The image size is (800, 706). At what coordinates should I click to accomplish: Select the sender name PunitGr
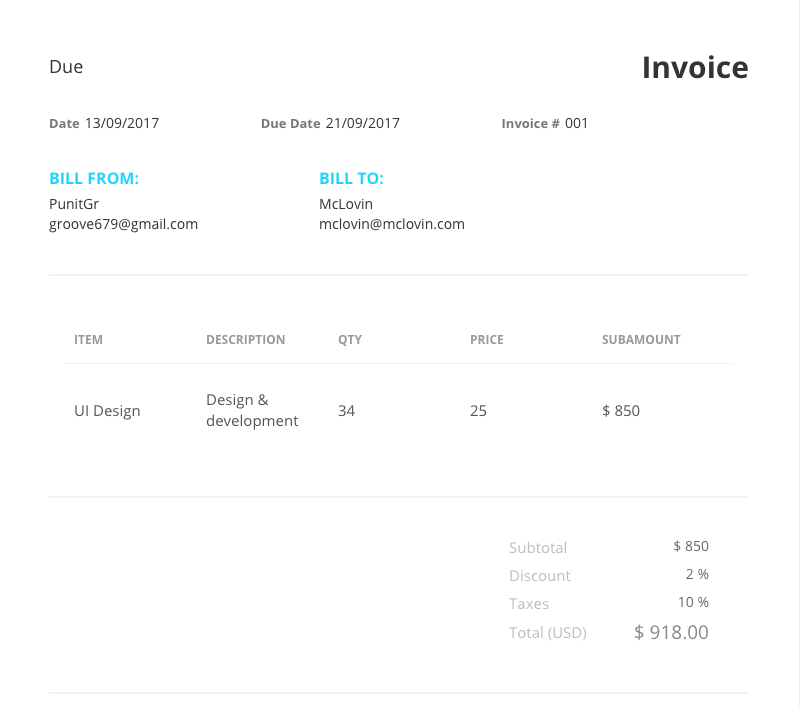click(x=74, y=203)
